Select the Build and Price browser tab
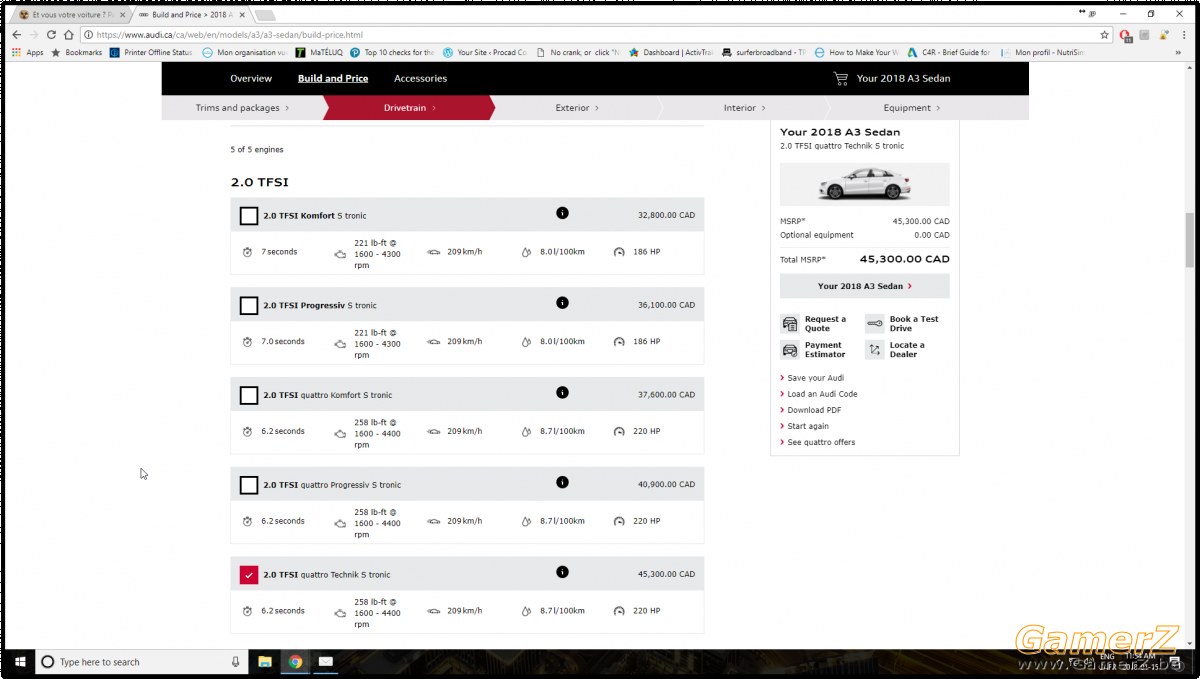 click(190, 15)
